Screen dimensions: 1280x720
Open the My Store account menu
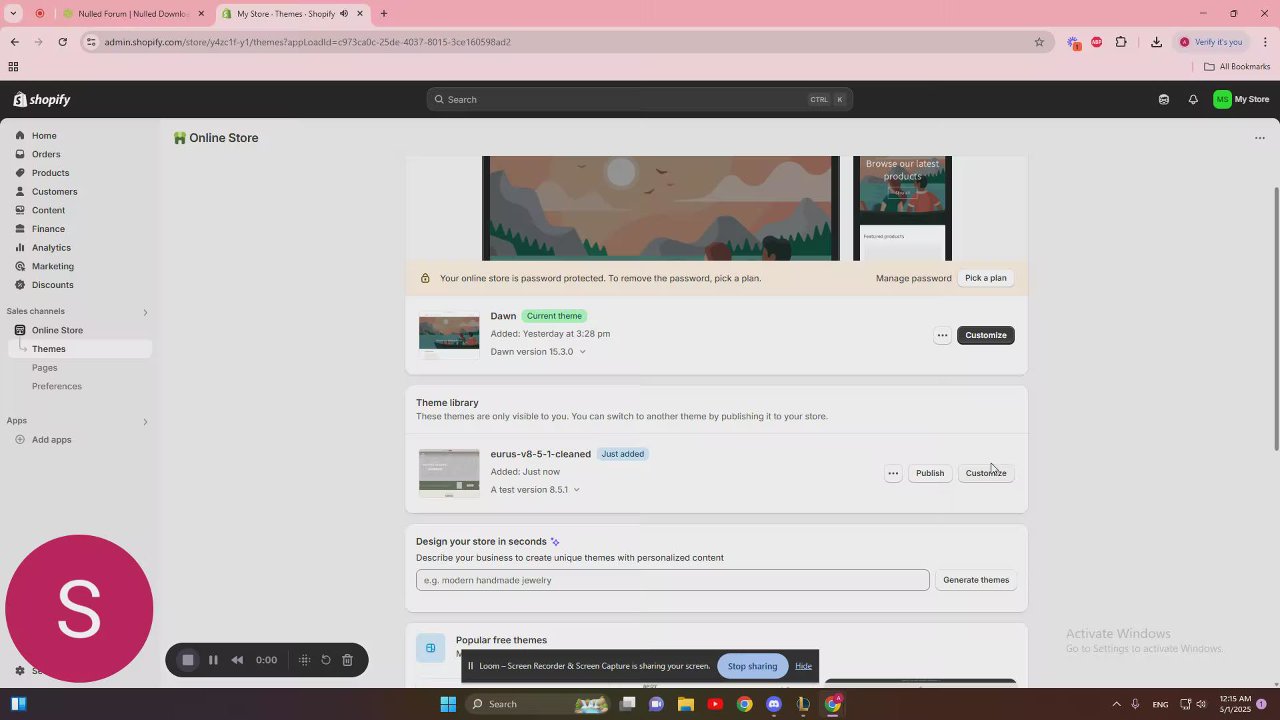[x=1241, y=100]
